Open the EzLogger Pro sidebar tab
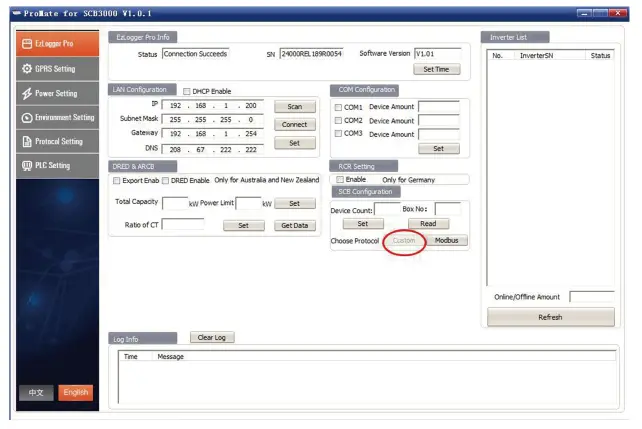Screen dimensions: 642x429 click(57, 43)
